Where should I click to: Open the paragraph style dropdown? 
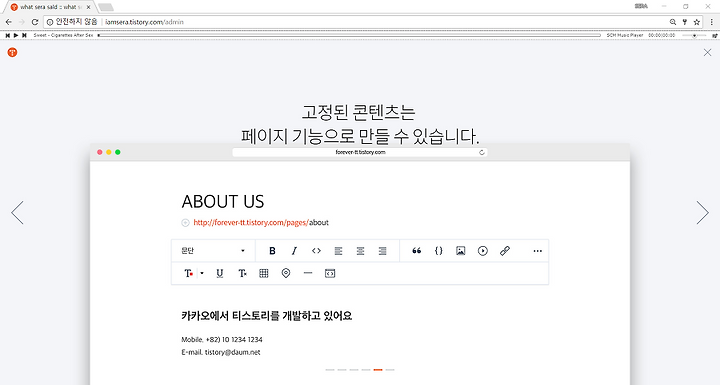point(213,251)
